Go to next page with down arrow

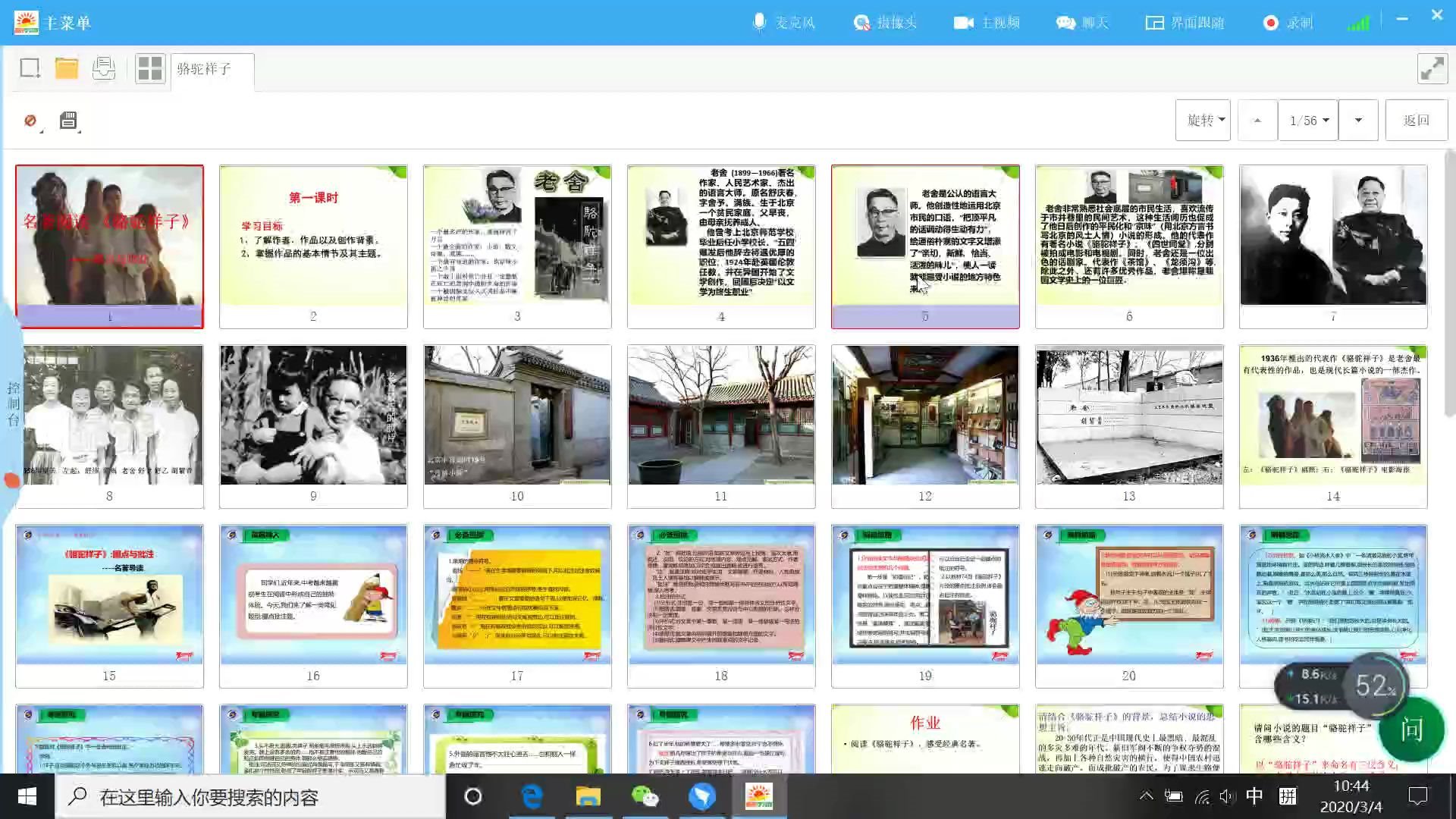click(x=1357, y=121)
